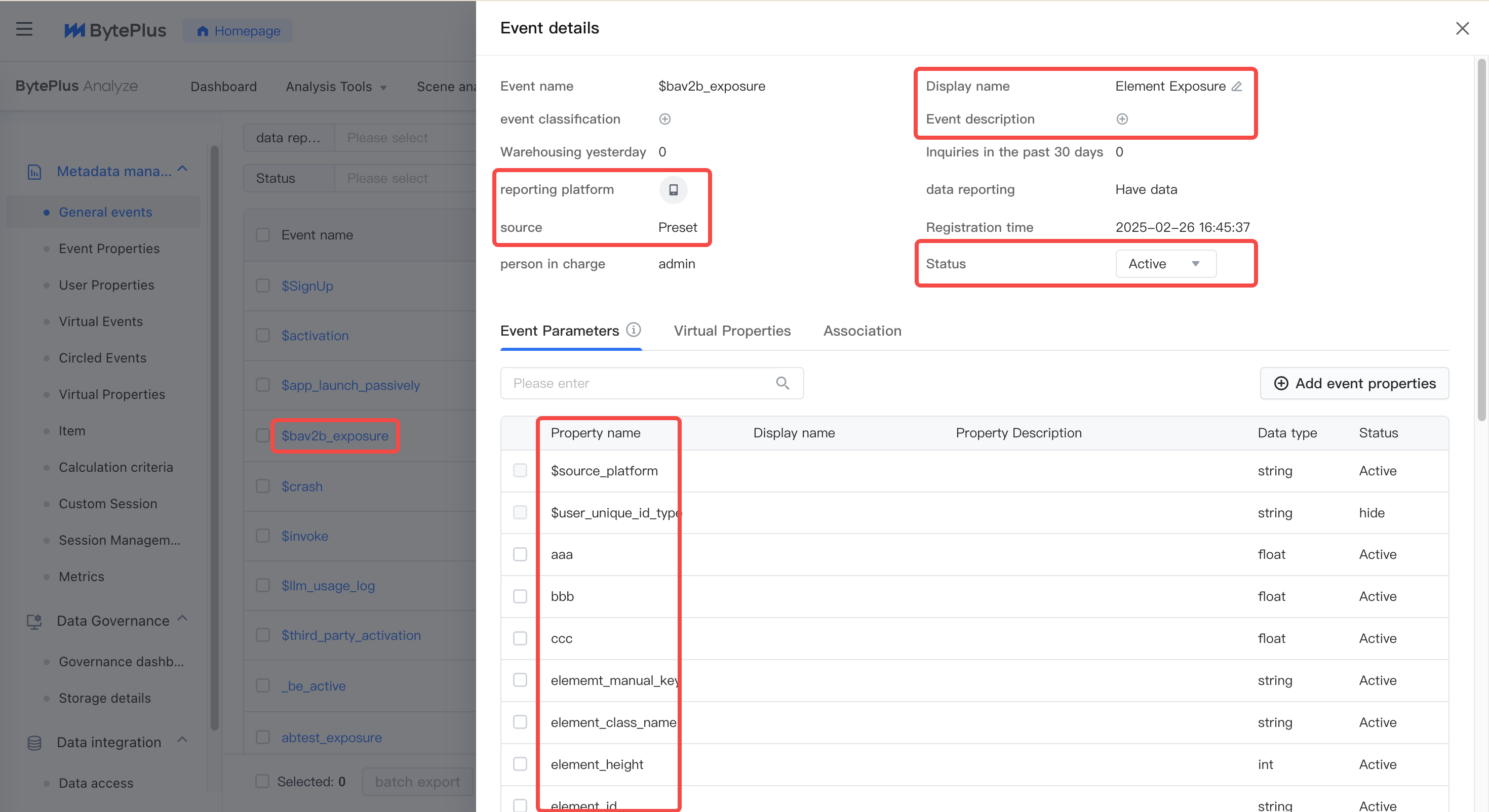Click the Event details panel scrollbar
This screenshot has height=812, width=1489.
tap(1481, 239)
